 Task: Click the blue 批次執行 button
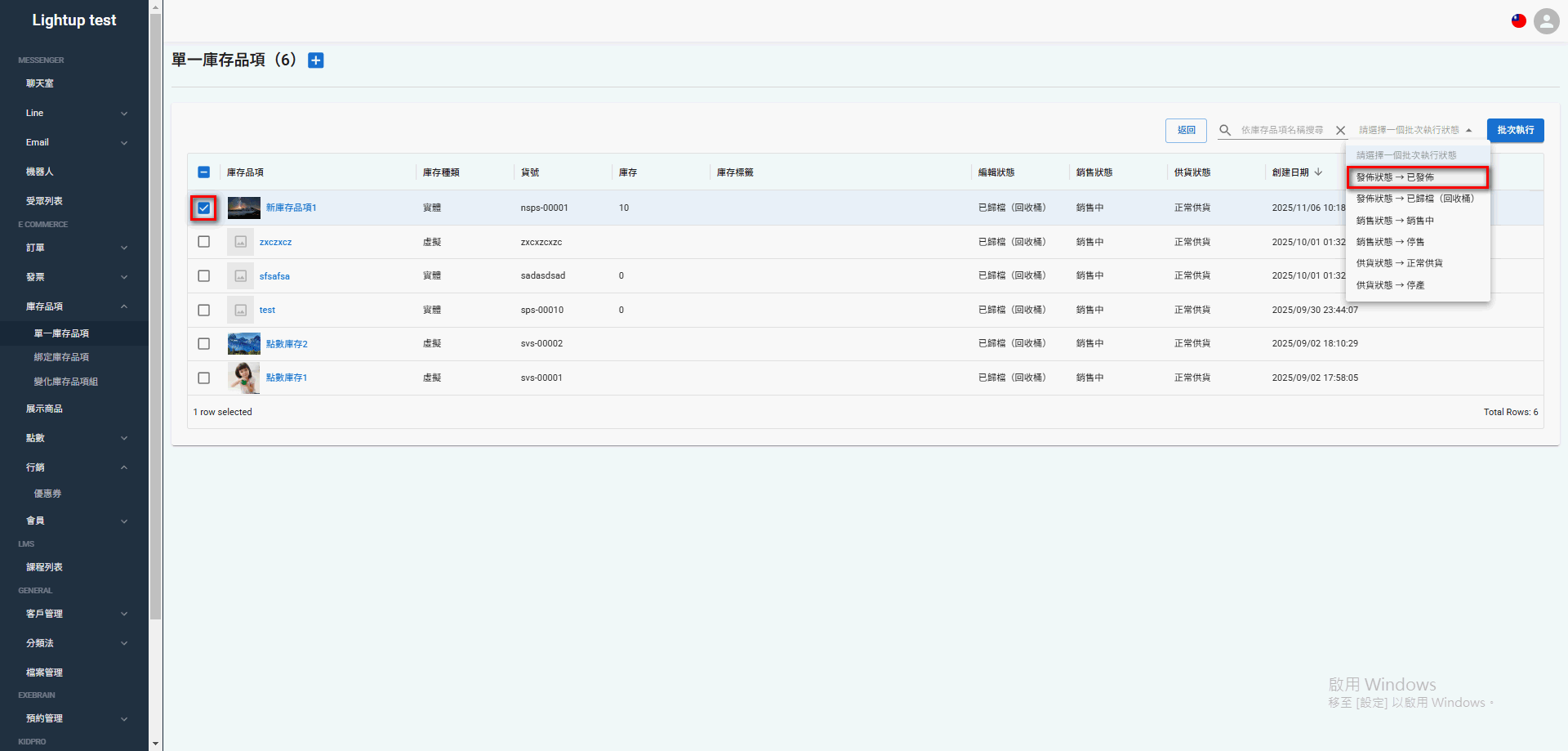(1516, 130)
